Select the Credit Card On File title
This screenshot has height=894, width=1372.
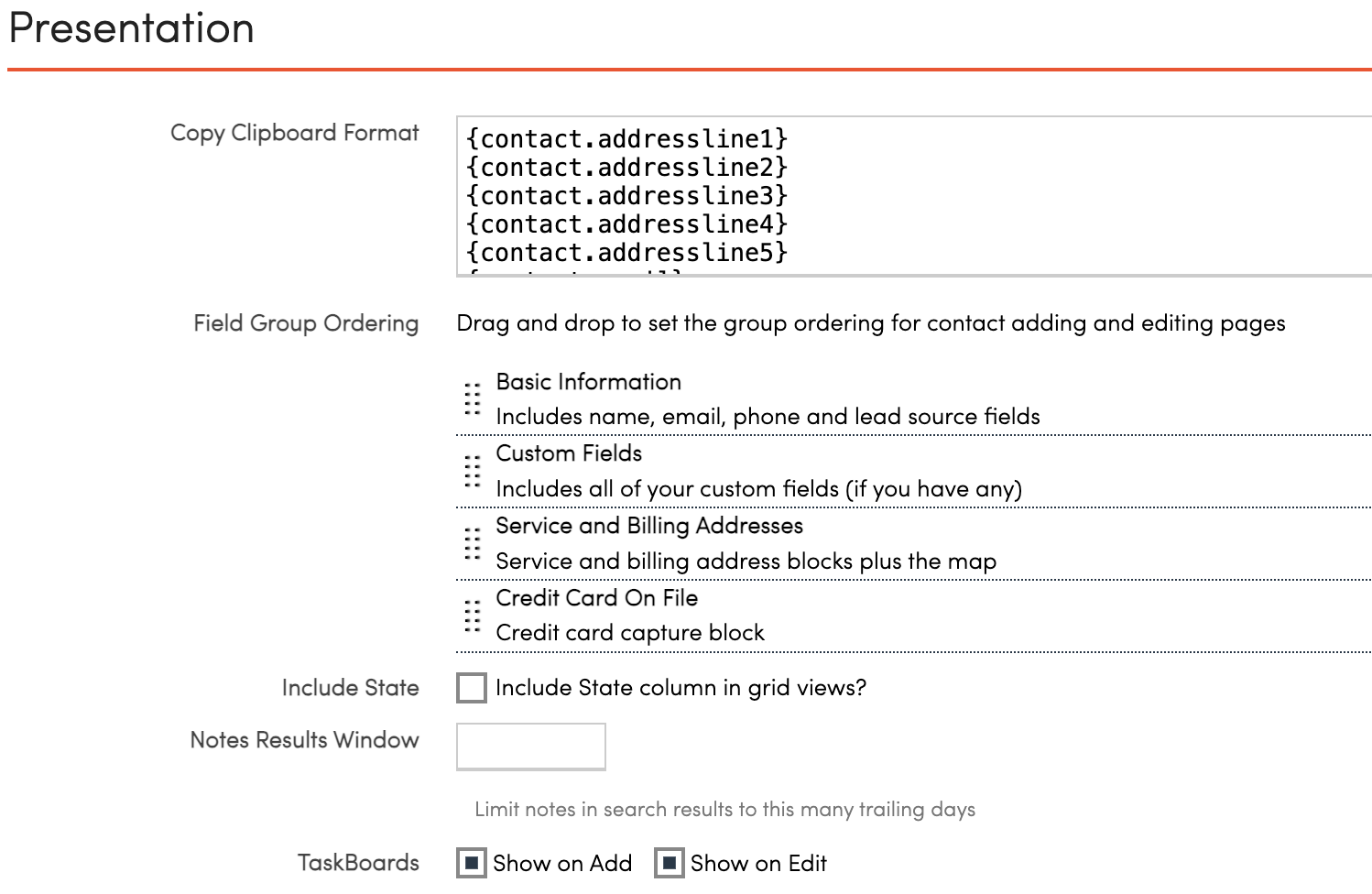point(597,598)
